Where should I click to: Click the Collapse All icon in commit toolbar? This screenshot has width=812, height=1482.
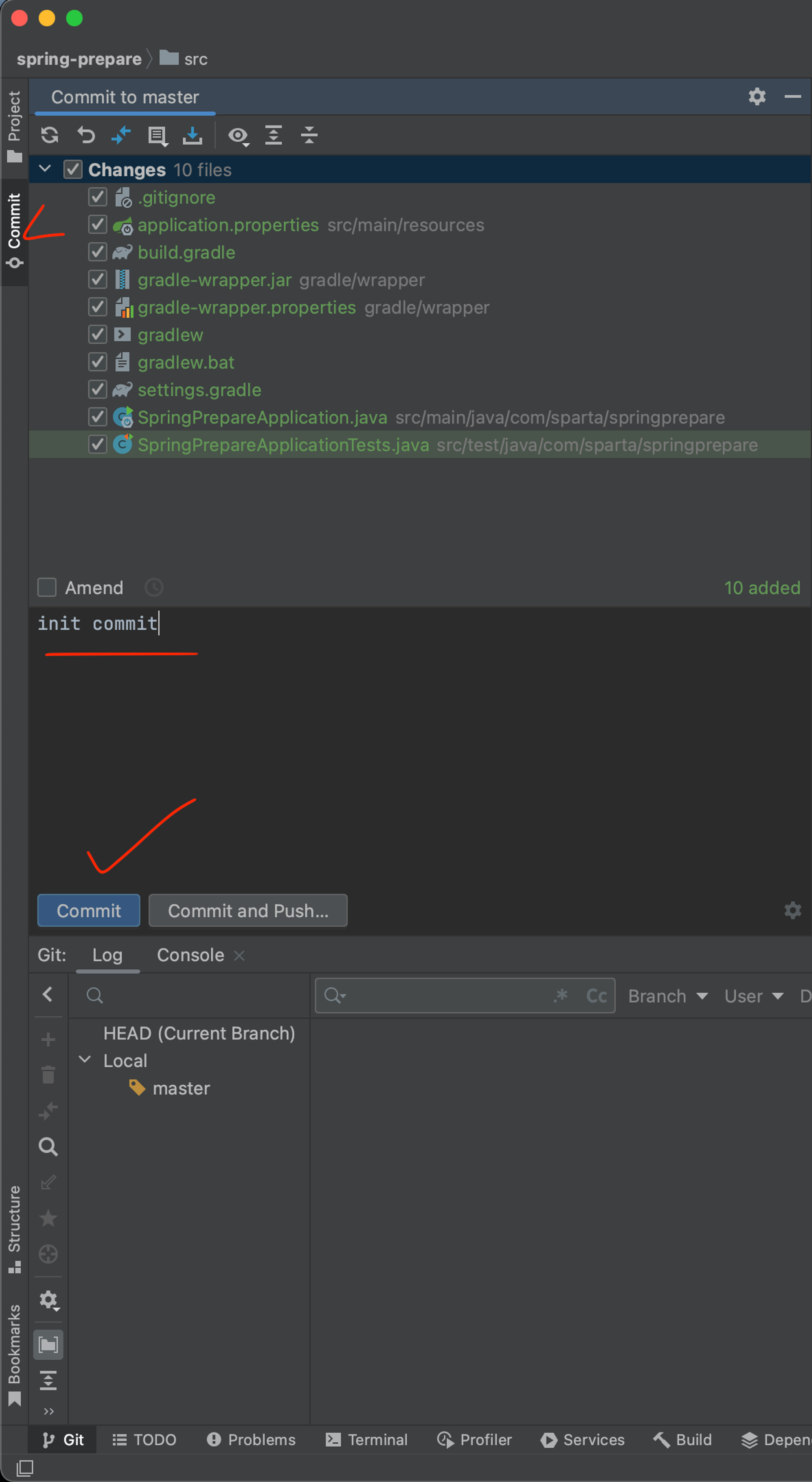point(309,136)
